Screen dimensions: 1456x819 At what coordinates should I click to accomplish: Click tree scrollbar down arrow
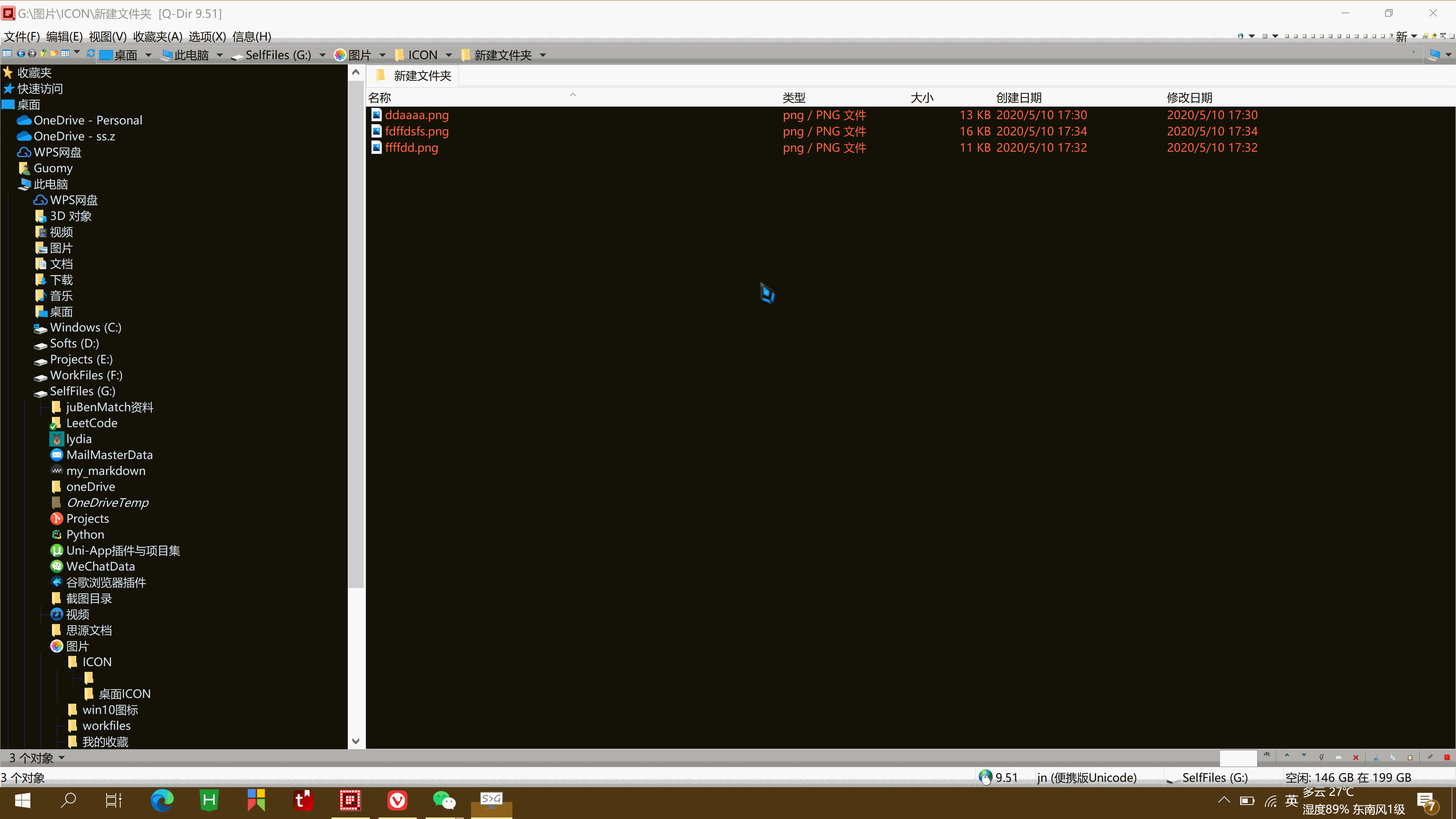point(355,741)
